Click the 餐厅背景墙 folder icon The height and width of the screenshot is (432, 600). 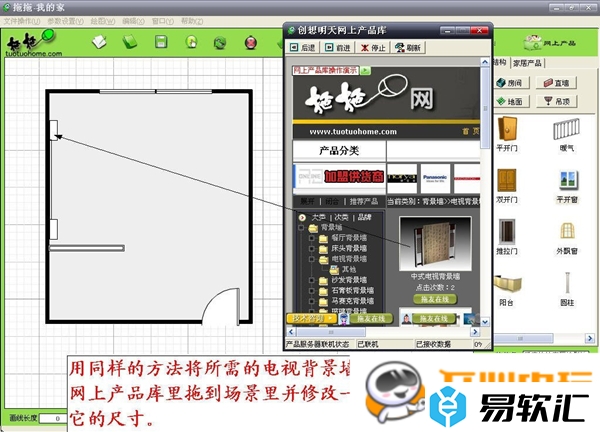[323, 238]
